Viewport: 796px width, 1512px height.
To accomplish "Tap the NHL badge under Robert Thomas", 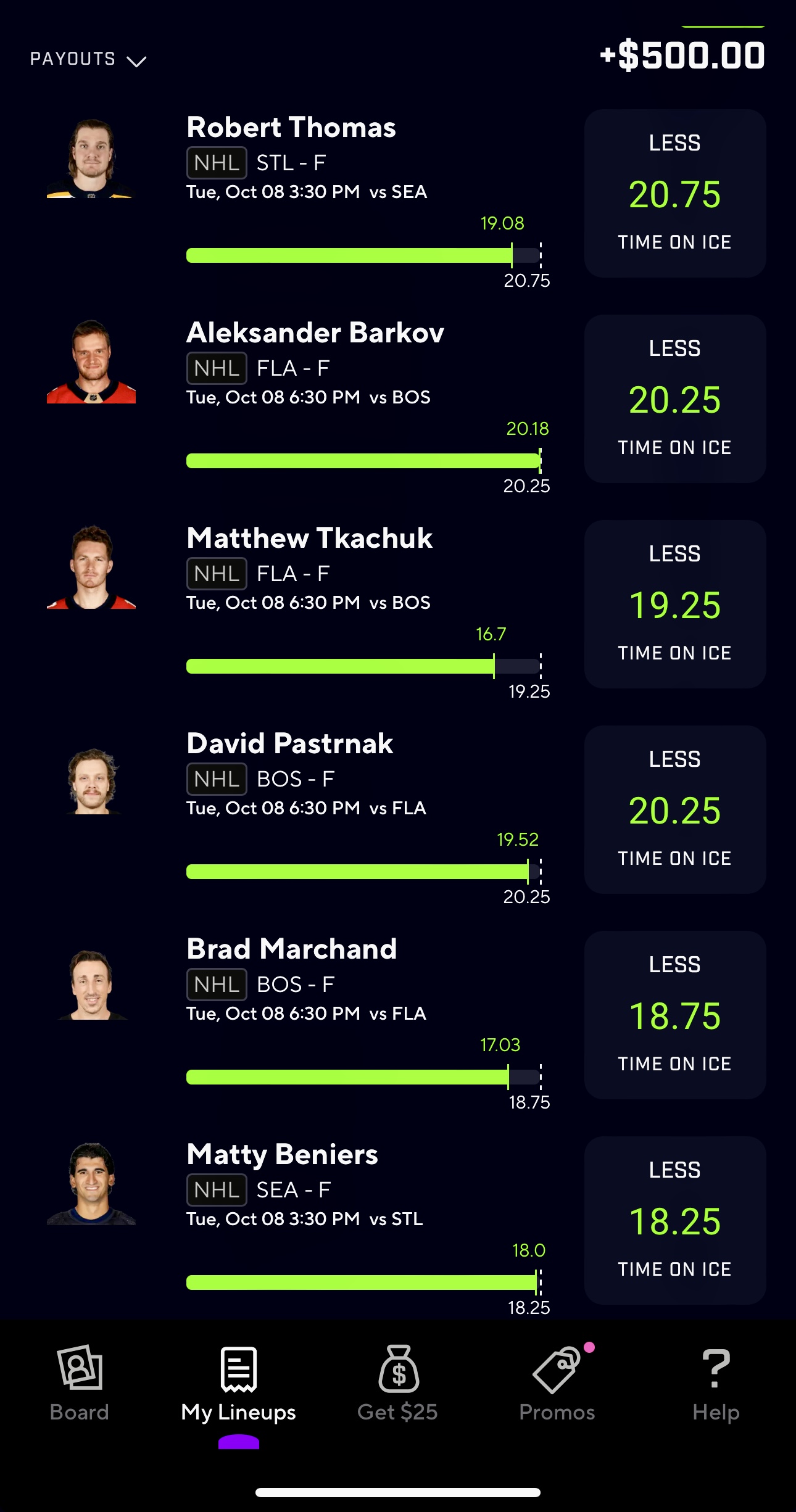I will pyautogui.click(x=217, y=163).
